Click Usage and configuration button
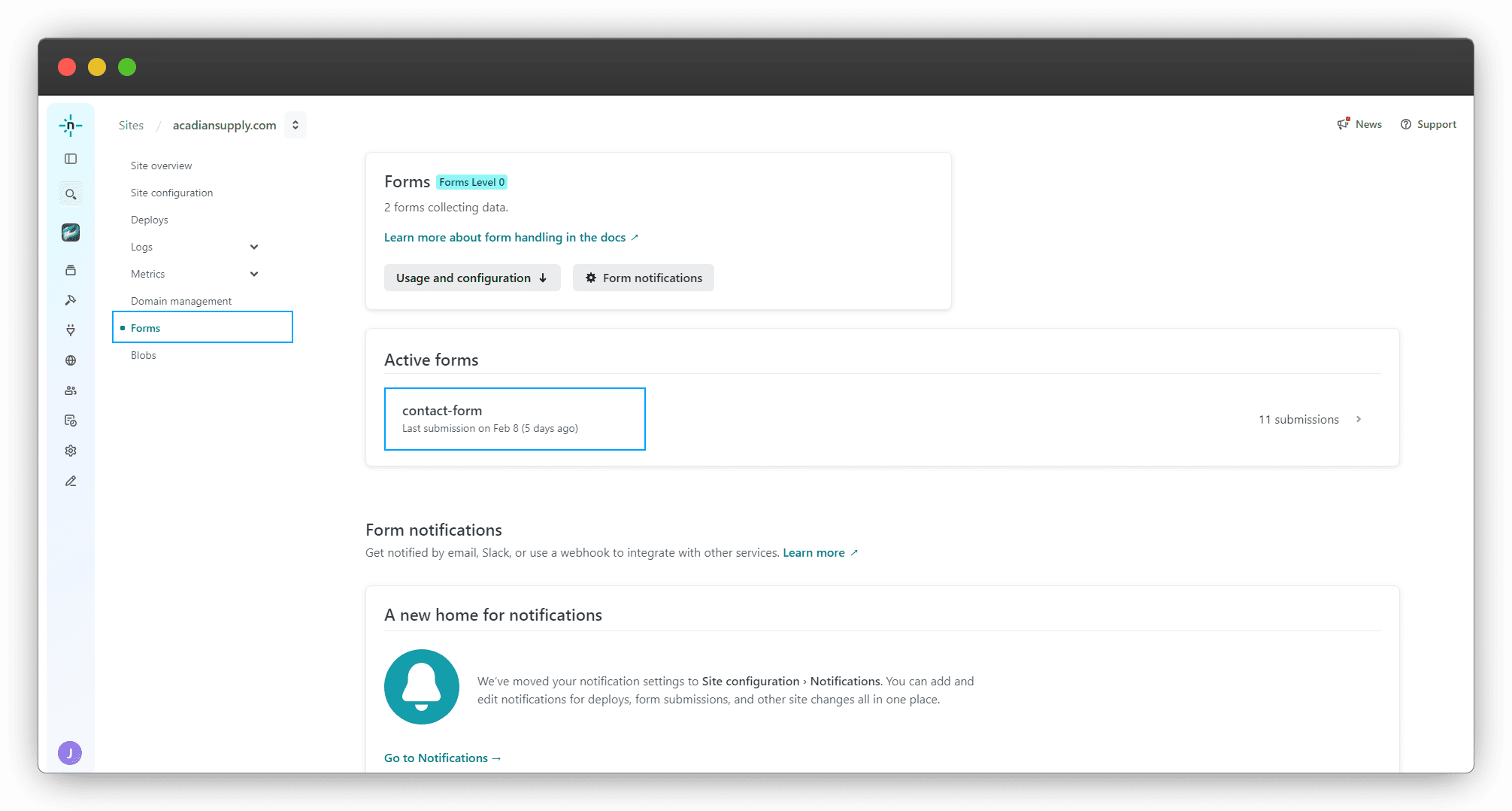 pos(472,278)
